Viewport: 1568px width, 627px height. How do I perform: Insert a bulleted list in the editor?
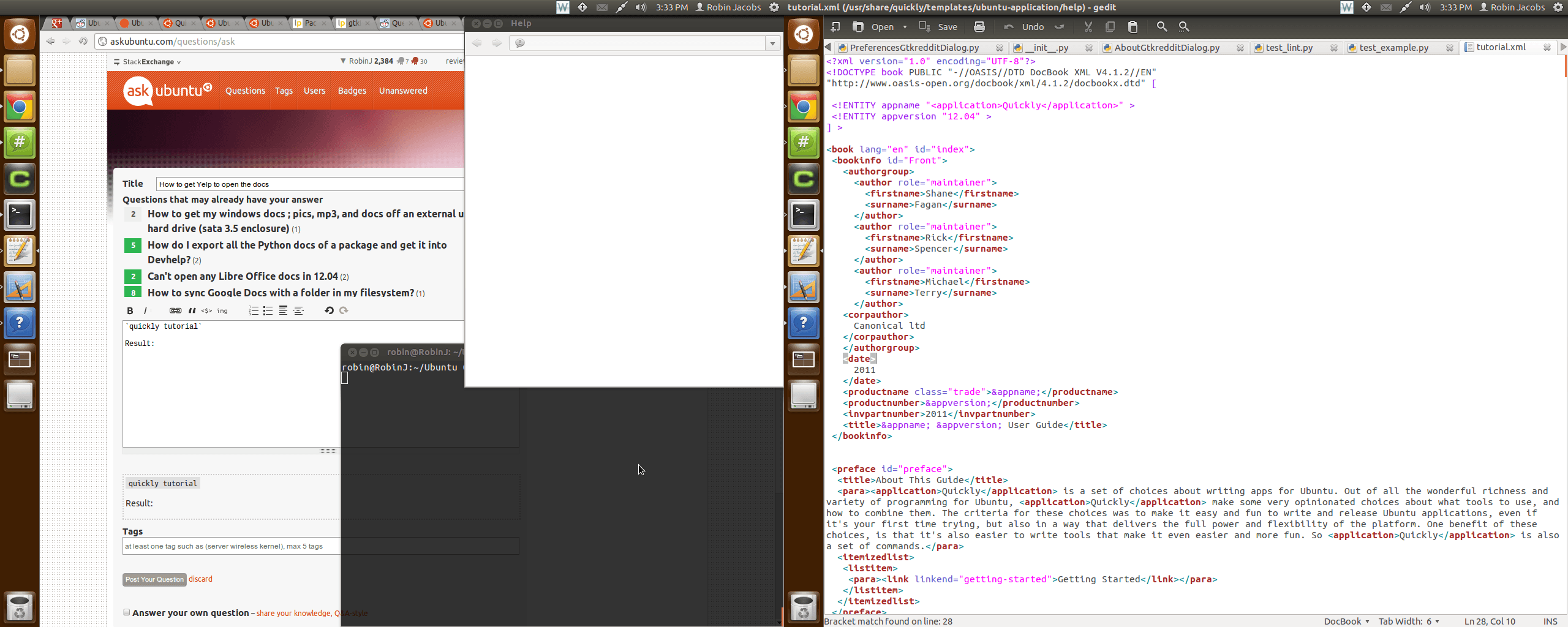click(268, 310)
